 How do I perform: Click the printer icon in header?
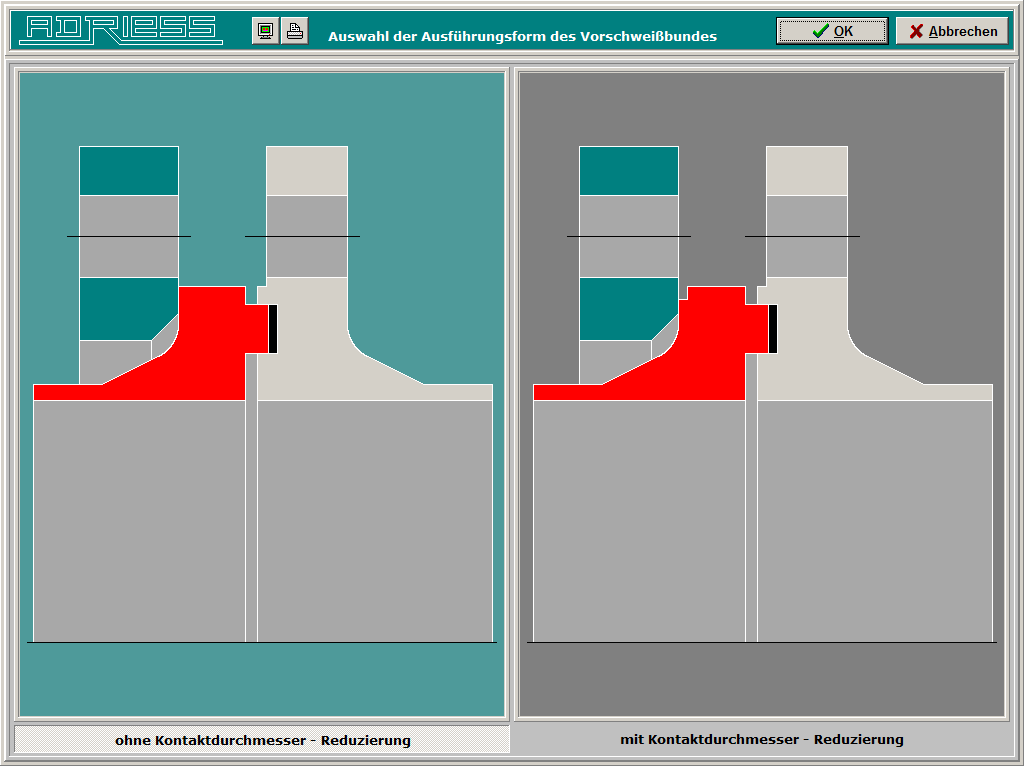(294, 31)
